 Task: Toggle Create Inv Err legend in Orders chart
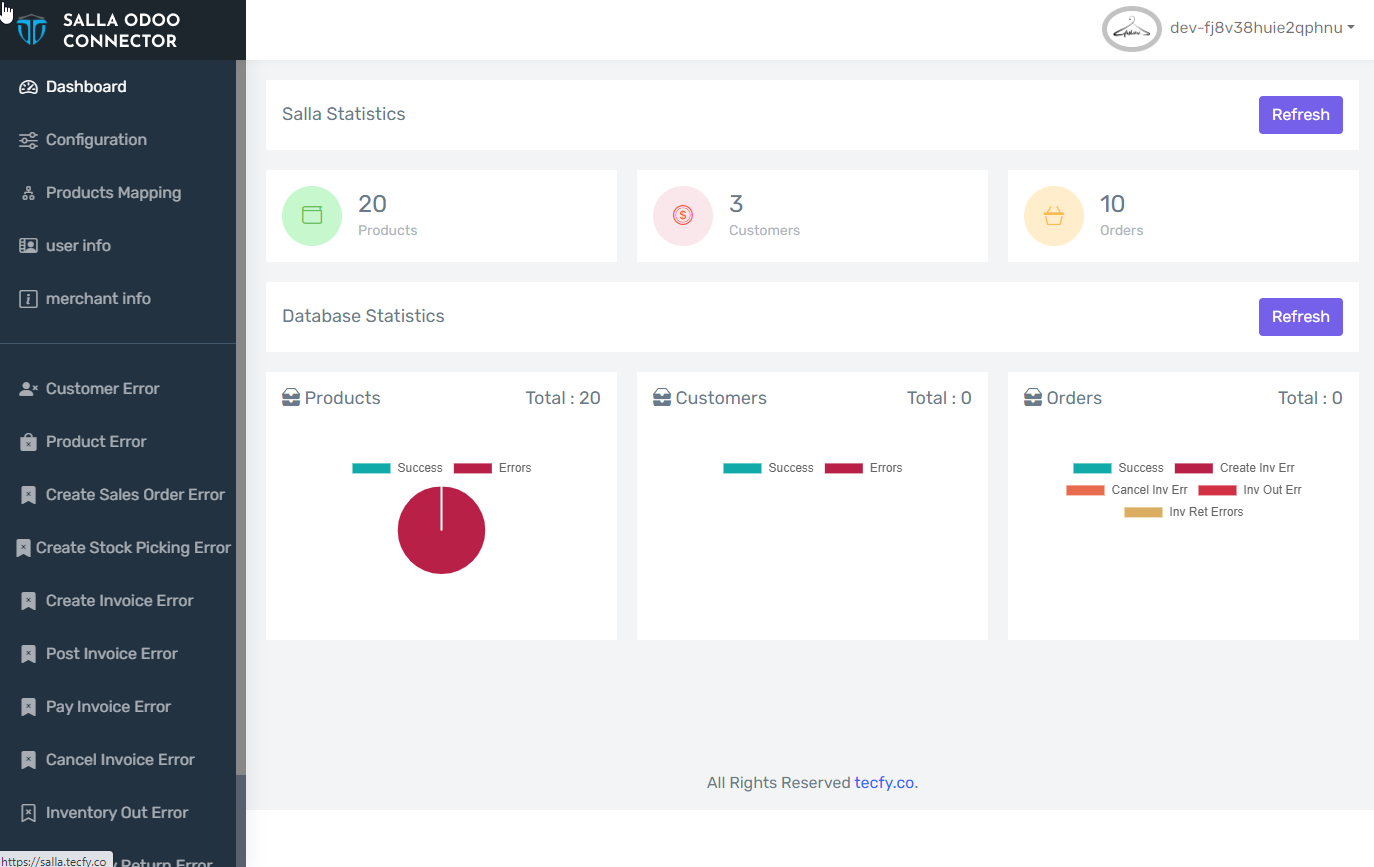point(1234,468)
